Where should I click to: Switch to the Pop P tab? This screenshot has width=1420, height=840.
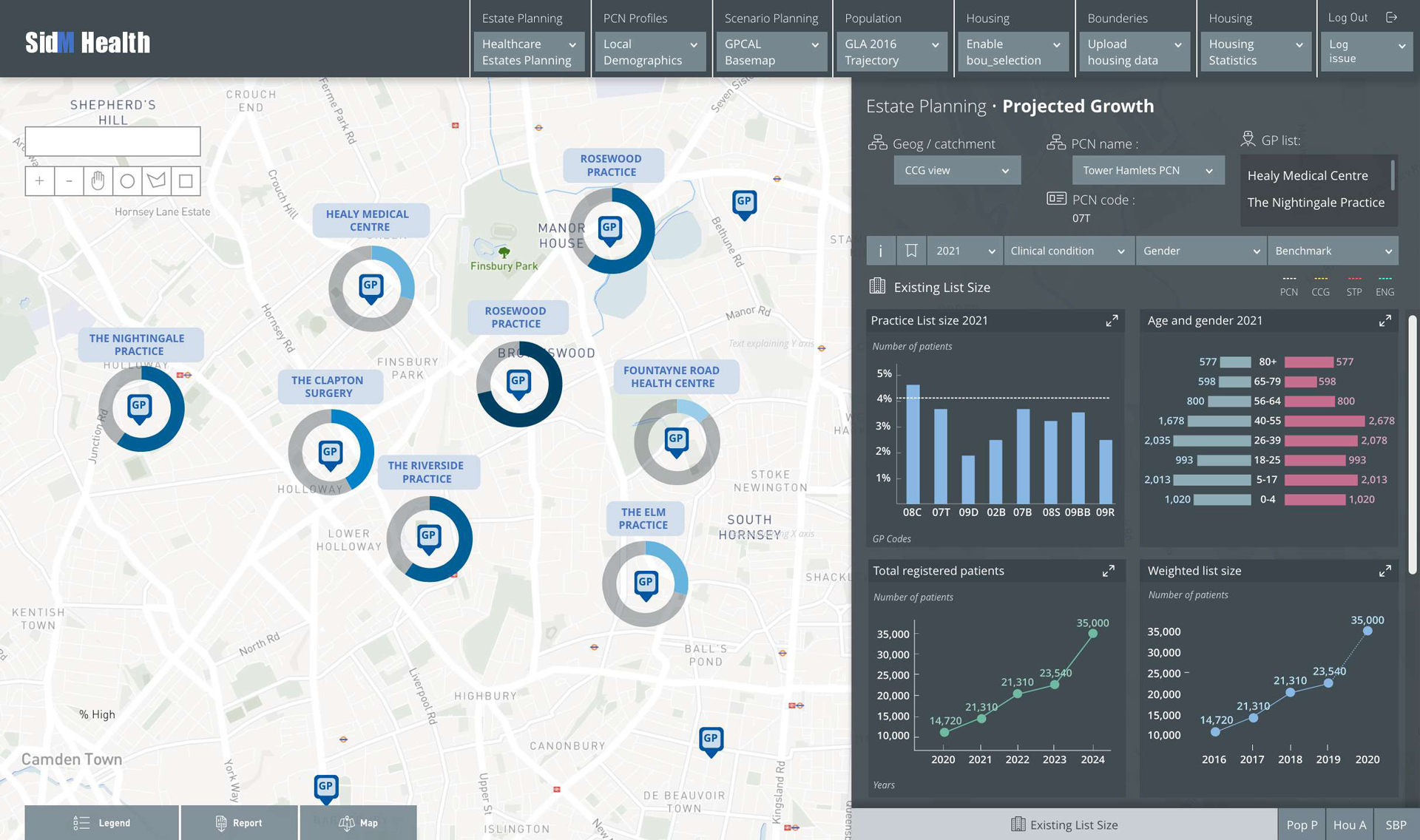click(x=1302, y=824)
